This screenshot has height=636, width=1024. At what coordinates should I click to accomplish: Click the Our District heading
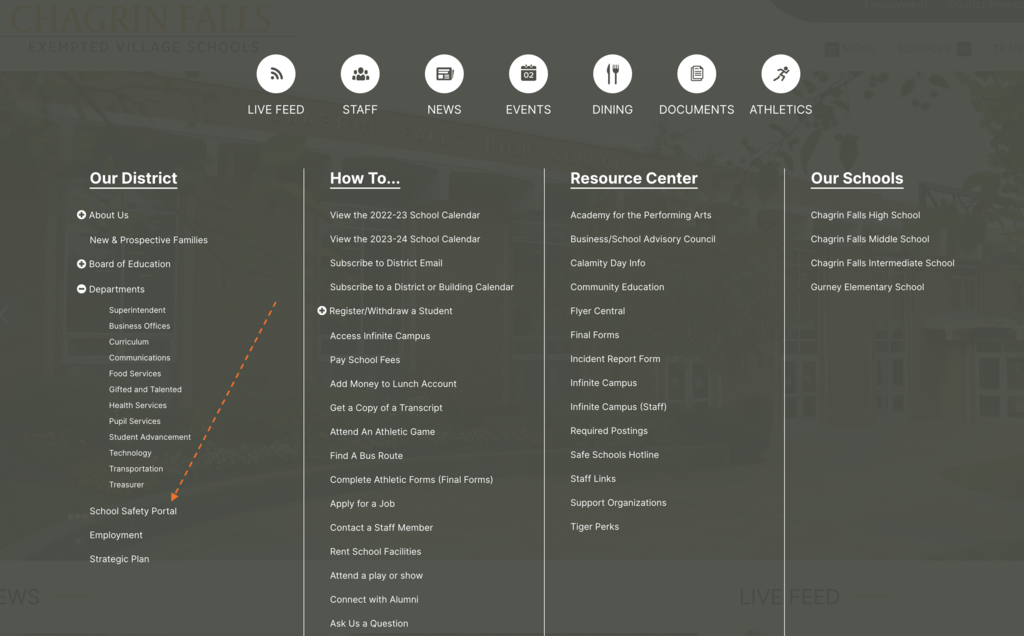[133, 178]
